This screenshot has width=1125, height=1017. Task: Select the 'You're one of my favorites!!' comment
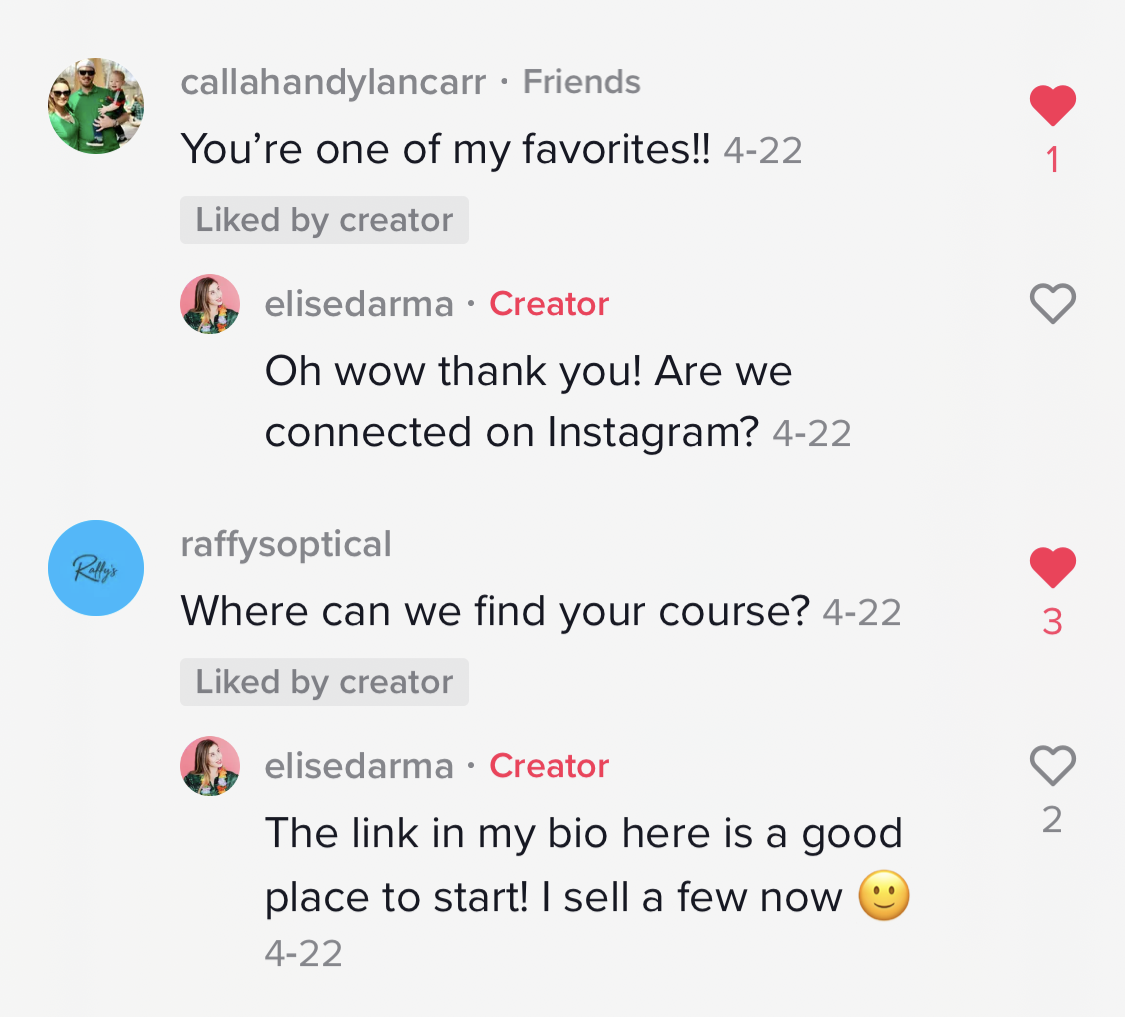445,150
